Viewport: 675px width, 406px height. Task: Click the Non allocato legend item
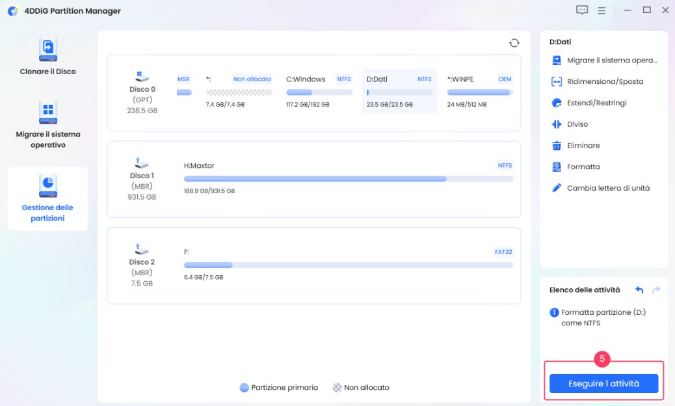click(x=361, y=387)
